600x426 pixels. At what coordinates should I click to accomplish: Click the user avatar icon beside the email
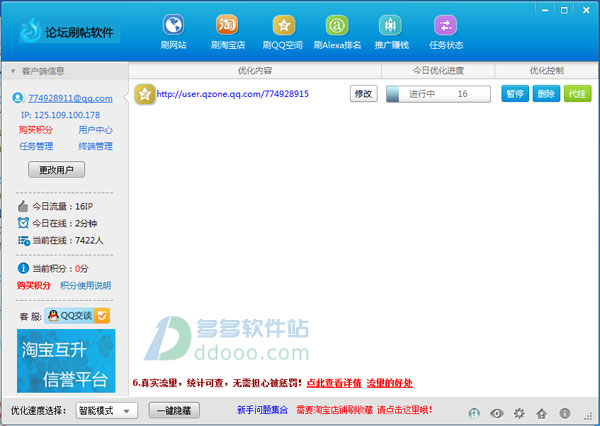click(17, 98)
